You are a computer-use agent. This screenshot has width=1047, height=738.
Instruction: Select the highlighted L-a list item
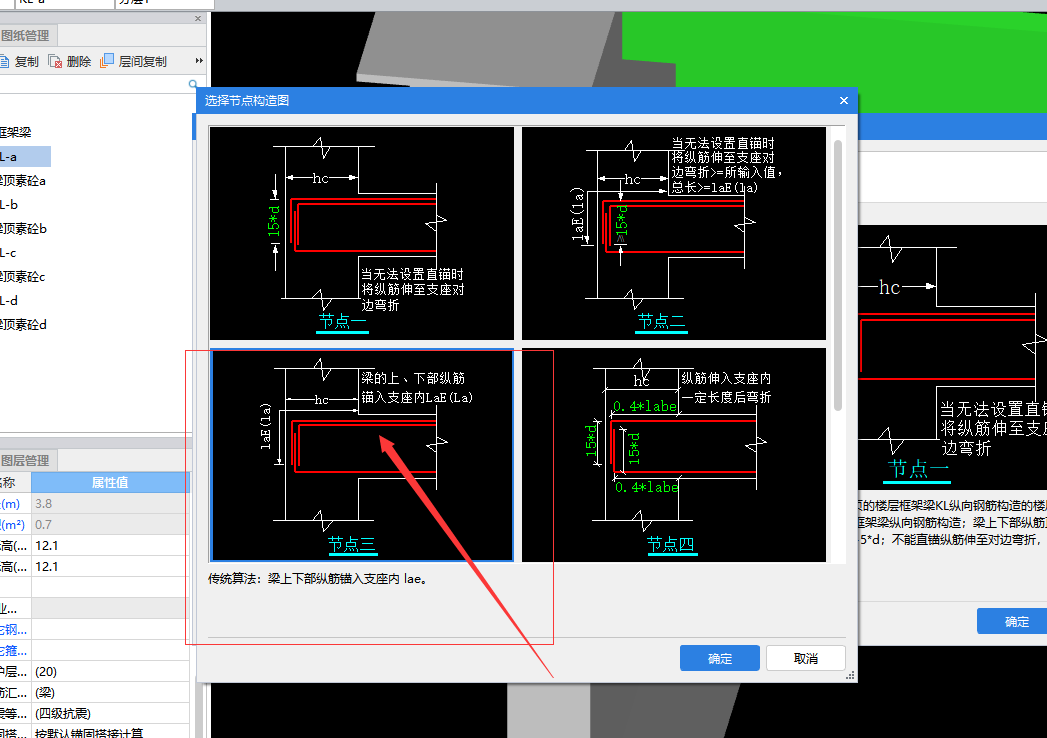click(25, 157)
